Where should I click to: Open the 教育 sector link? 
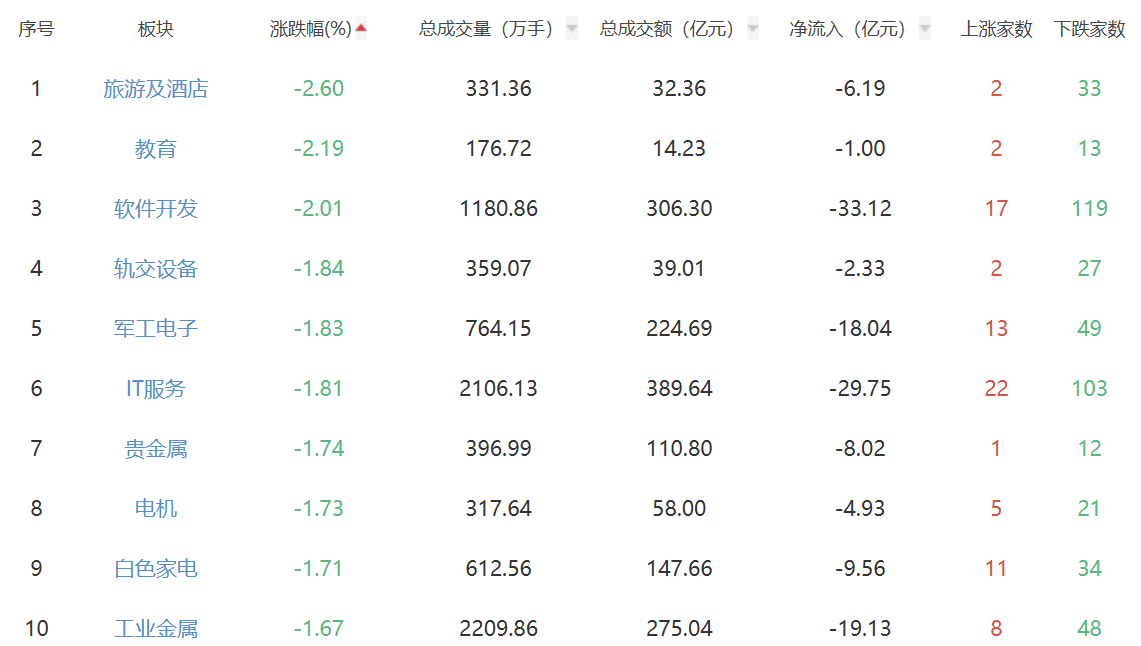(155, 149)
